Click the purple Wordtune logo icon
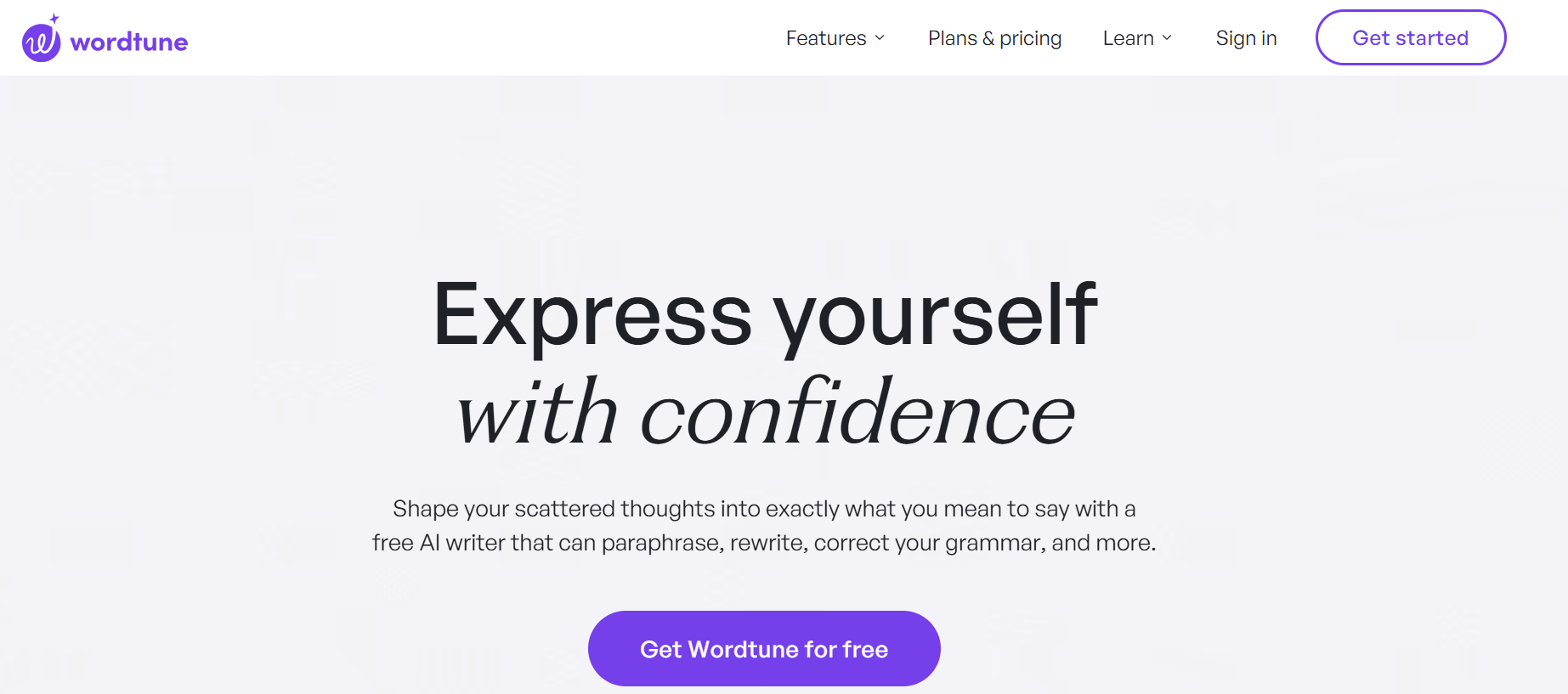1568x694 pixels. click(x=41, y=42)
